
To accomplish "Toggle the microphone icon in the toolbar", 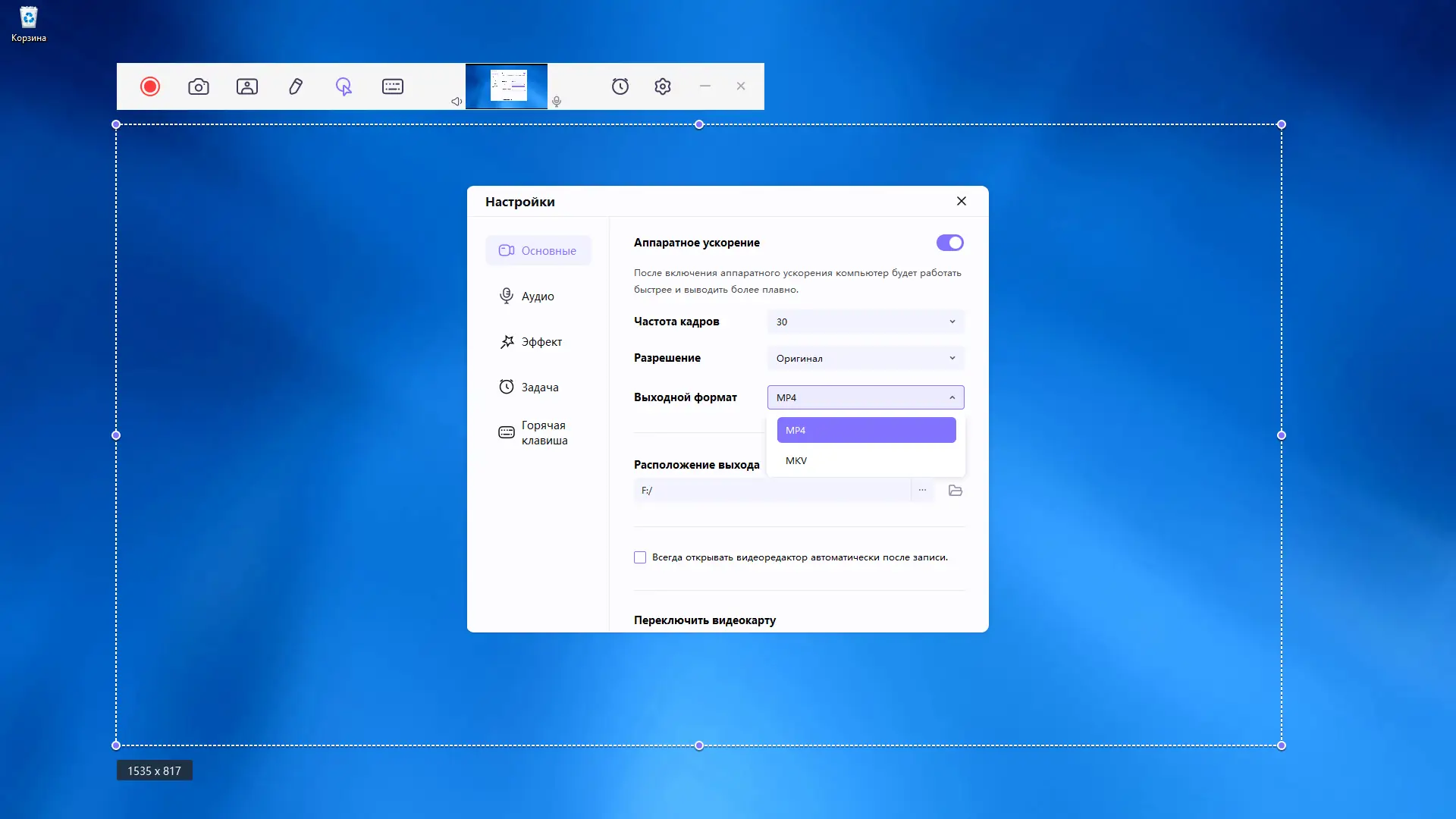I will click(x=557, y=102).
